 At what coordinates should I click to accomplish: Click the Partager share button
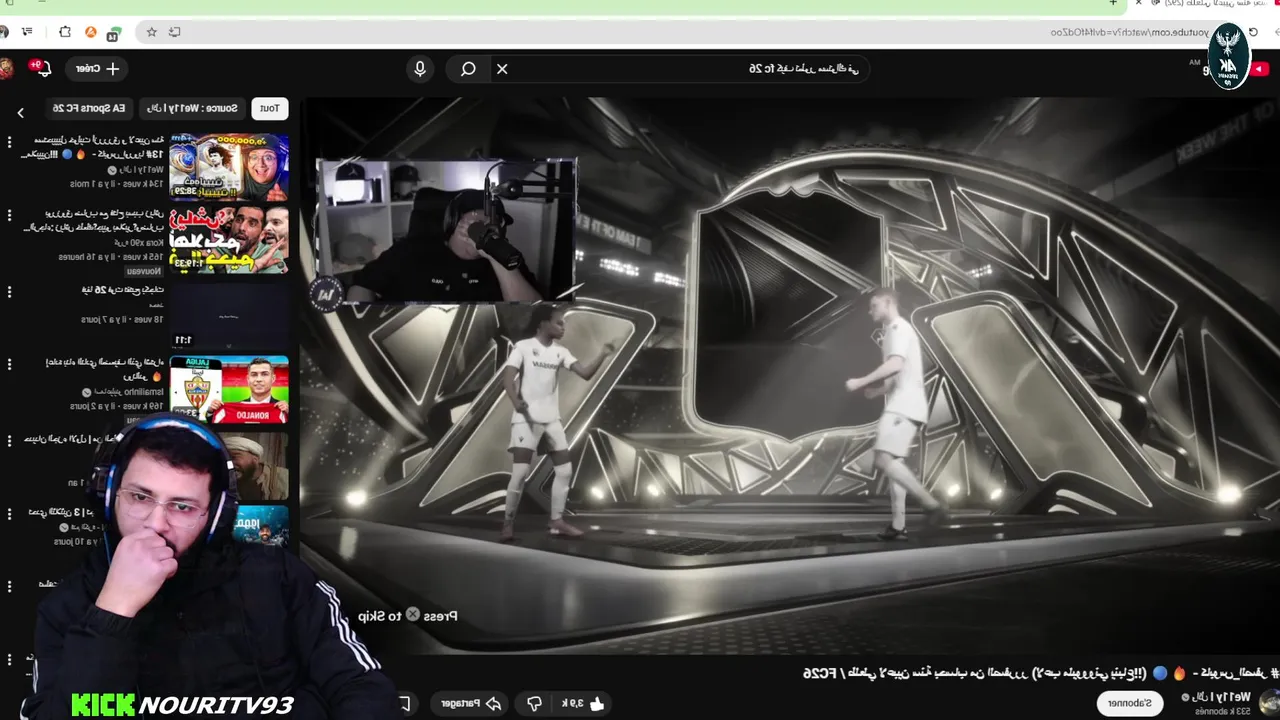pyautogui.click(x=471, y=704)
